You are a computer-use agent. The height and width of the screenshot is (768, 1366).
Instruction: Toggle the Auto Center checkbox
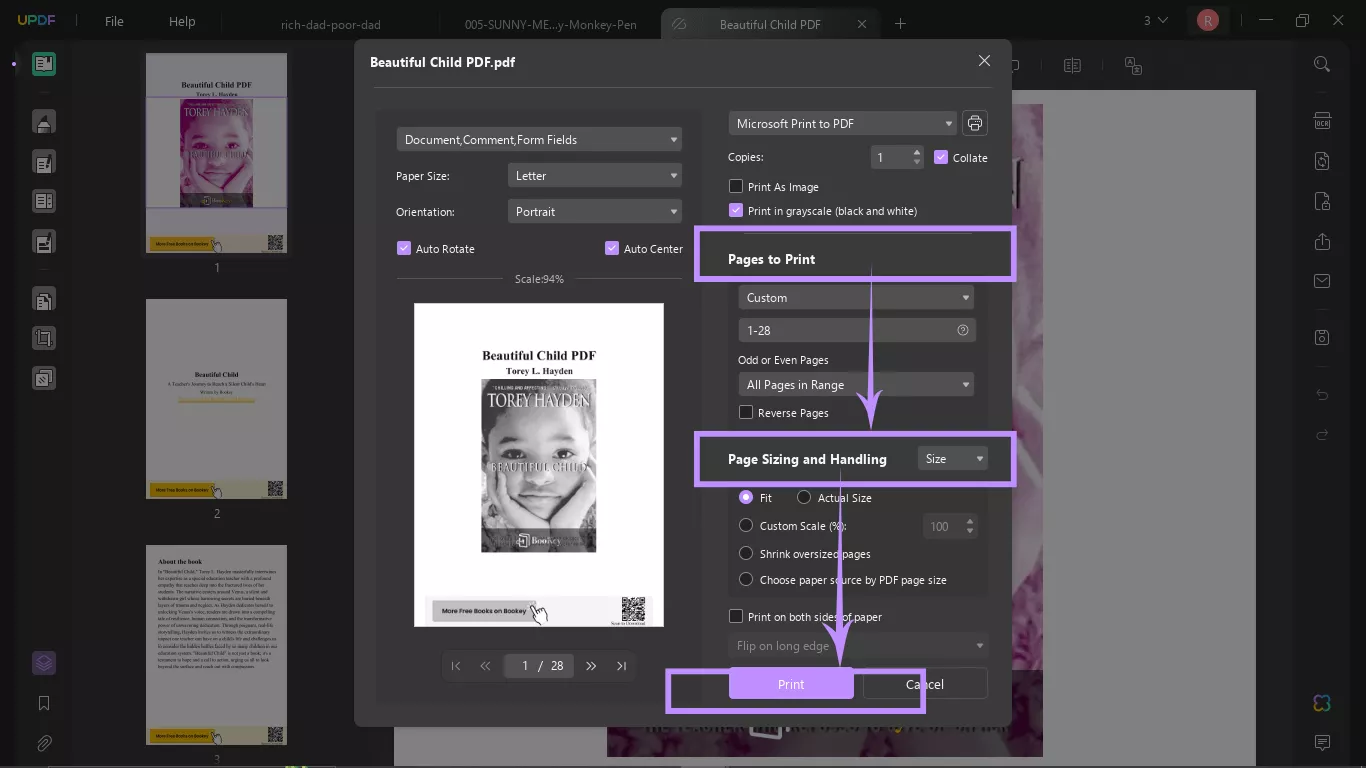[x=612, y=248]
